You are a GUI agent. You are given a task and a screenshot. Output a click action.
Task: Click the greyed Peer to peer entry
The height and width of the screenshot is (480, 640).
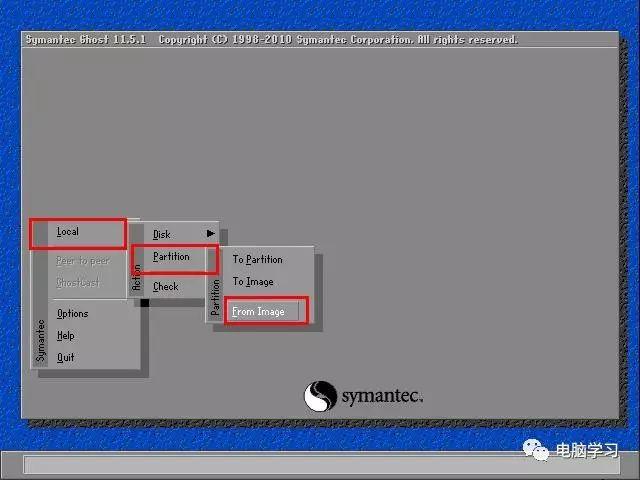click(83, 261)
